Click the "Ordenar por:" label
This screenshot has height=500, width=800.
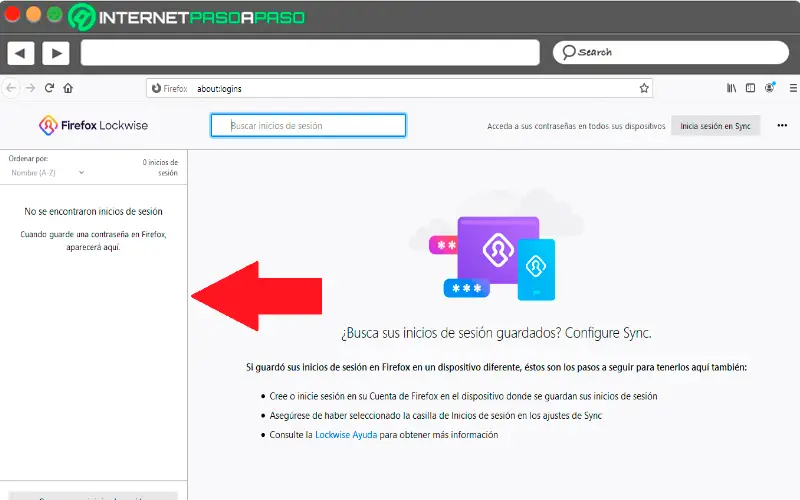pyautogui.click(x=28, y=159)
